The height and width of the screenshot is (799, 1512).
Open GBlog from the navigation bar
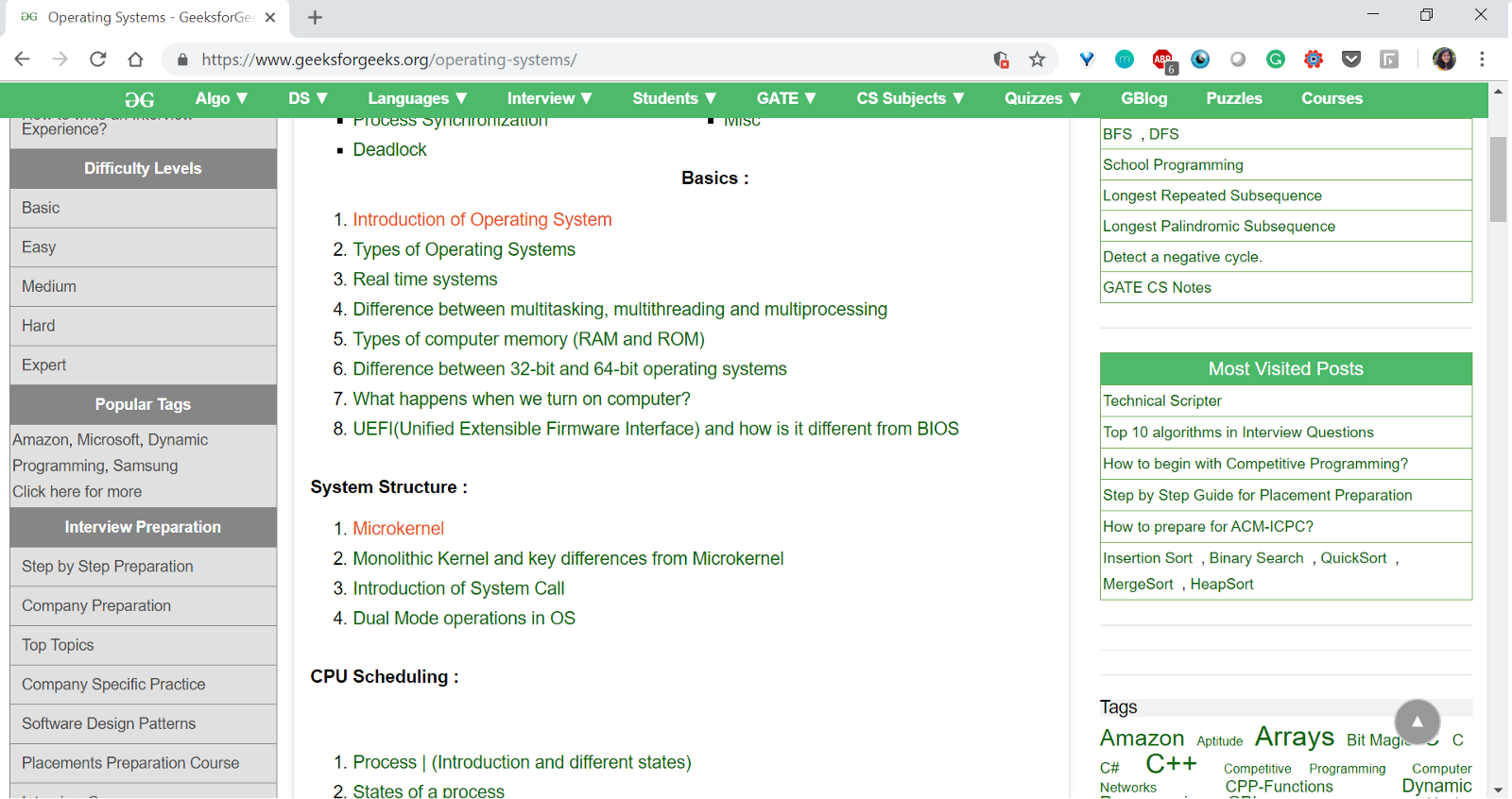pos(1144,98)
